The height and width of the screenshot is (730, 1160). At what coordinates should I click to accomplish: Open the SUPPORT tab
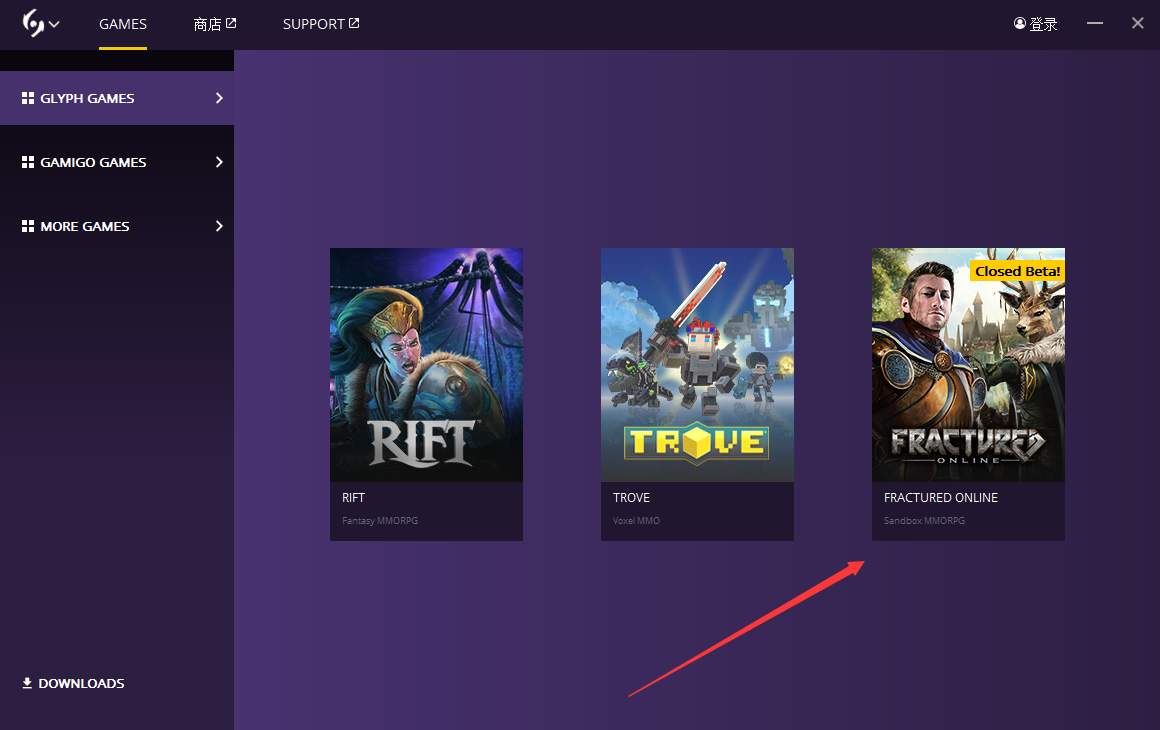coord(314,24)
